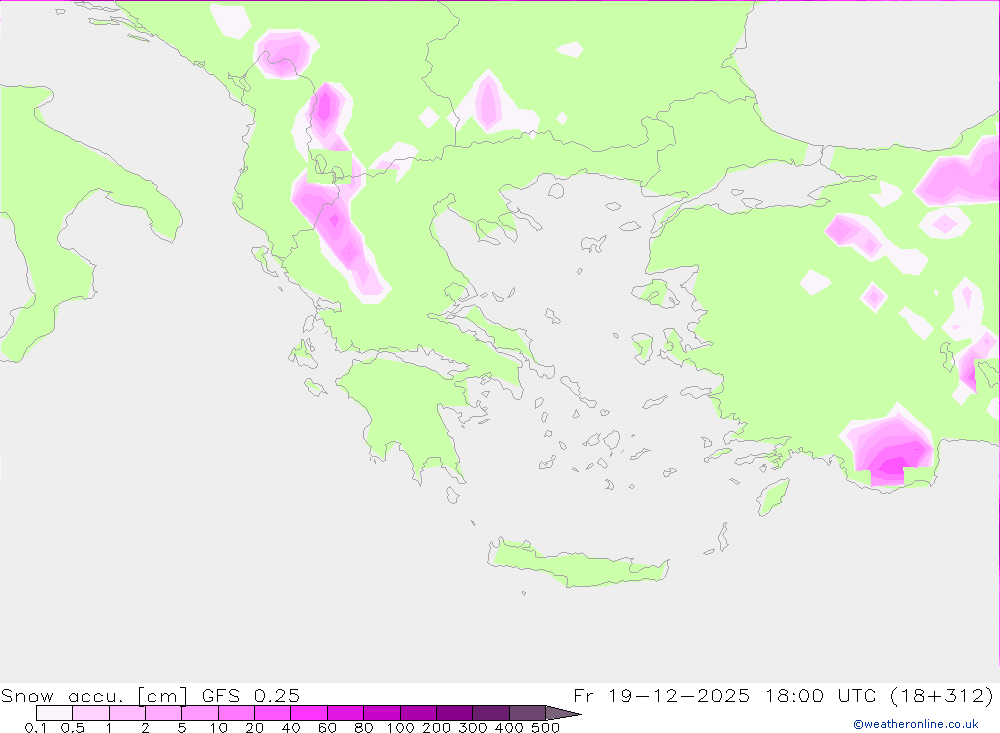This screenshot has width=1000, height=733.
Task: Pick the 60–80 cm legend color swatch
Action: 345,713
